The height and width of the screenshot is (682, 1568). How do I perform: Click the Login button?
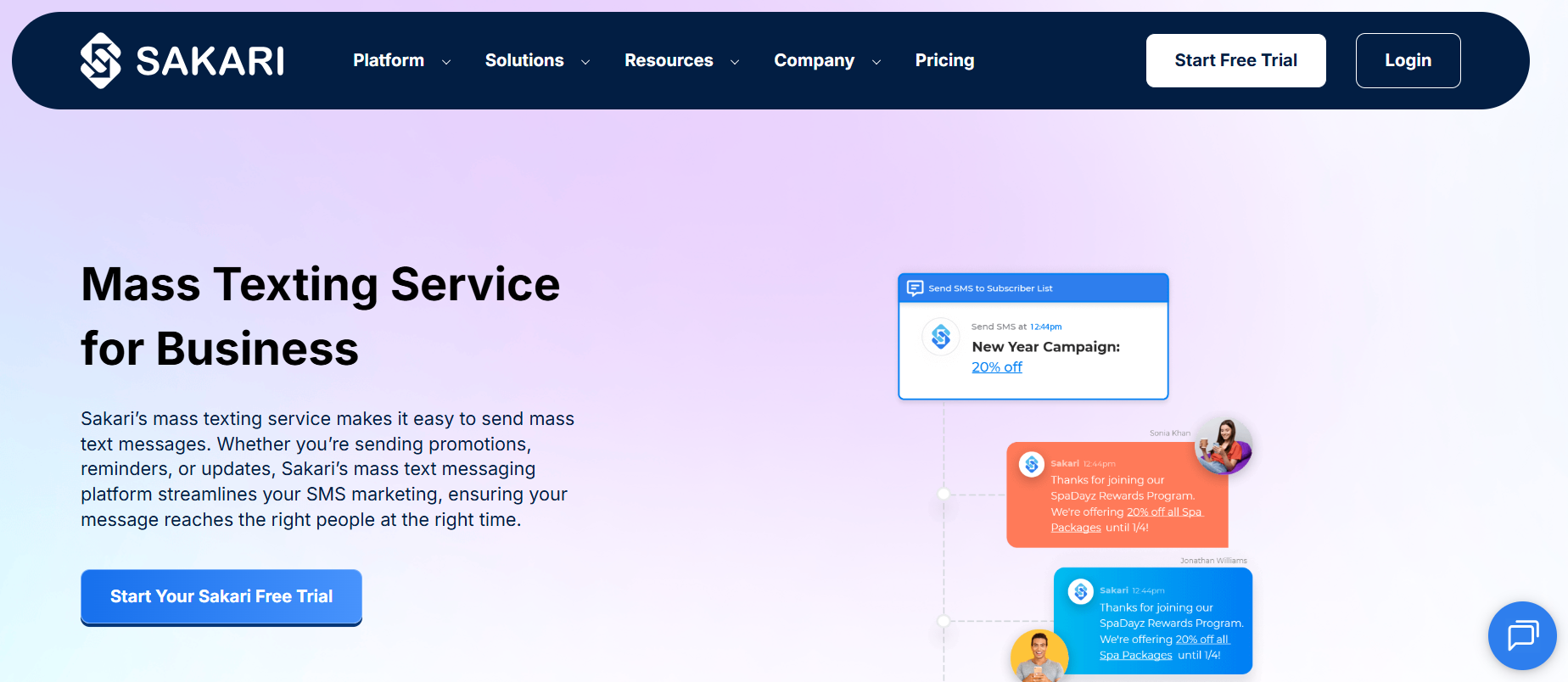[x=1408, y=60]
